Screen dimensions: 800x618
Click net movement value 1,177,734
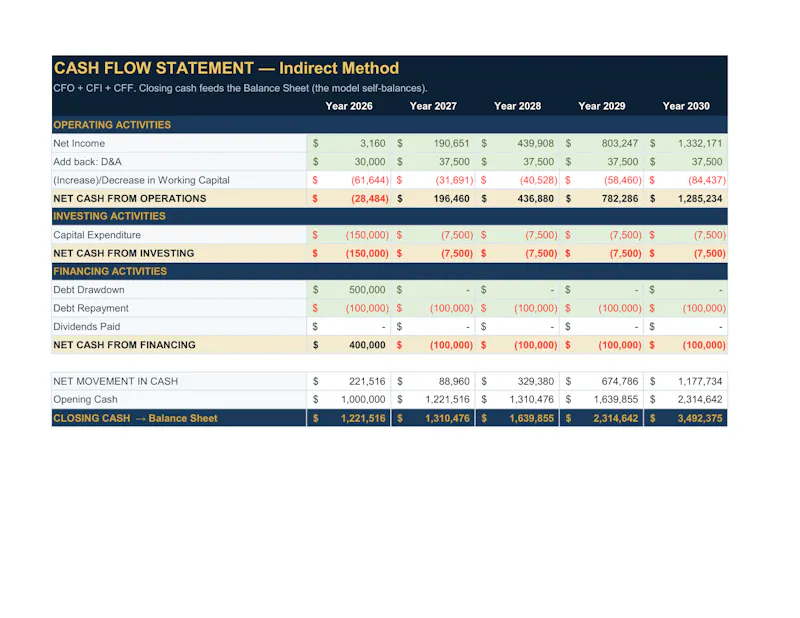click(x=700, y=382)
